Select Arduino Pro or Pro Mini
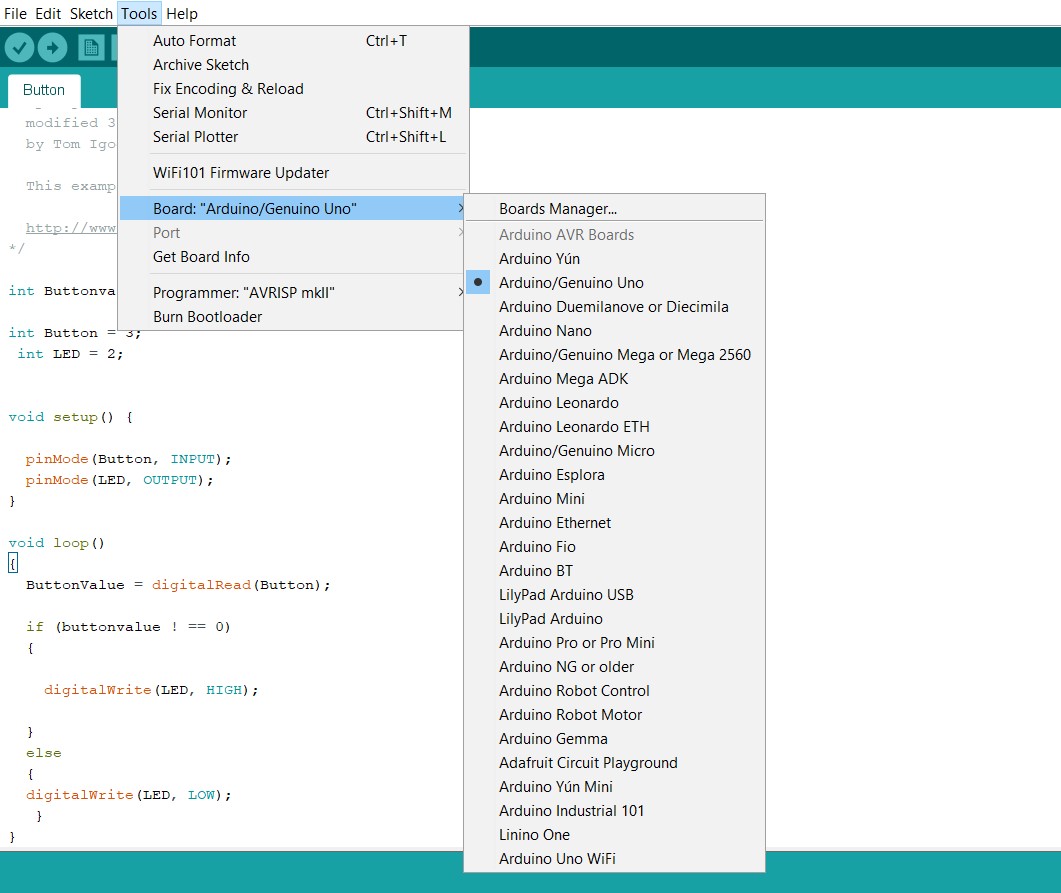Viewport: 1061px width, 893px height. [614, 643]
